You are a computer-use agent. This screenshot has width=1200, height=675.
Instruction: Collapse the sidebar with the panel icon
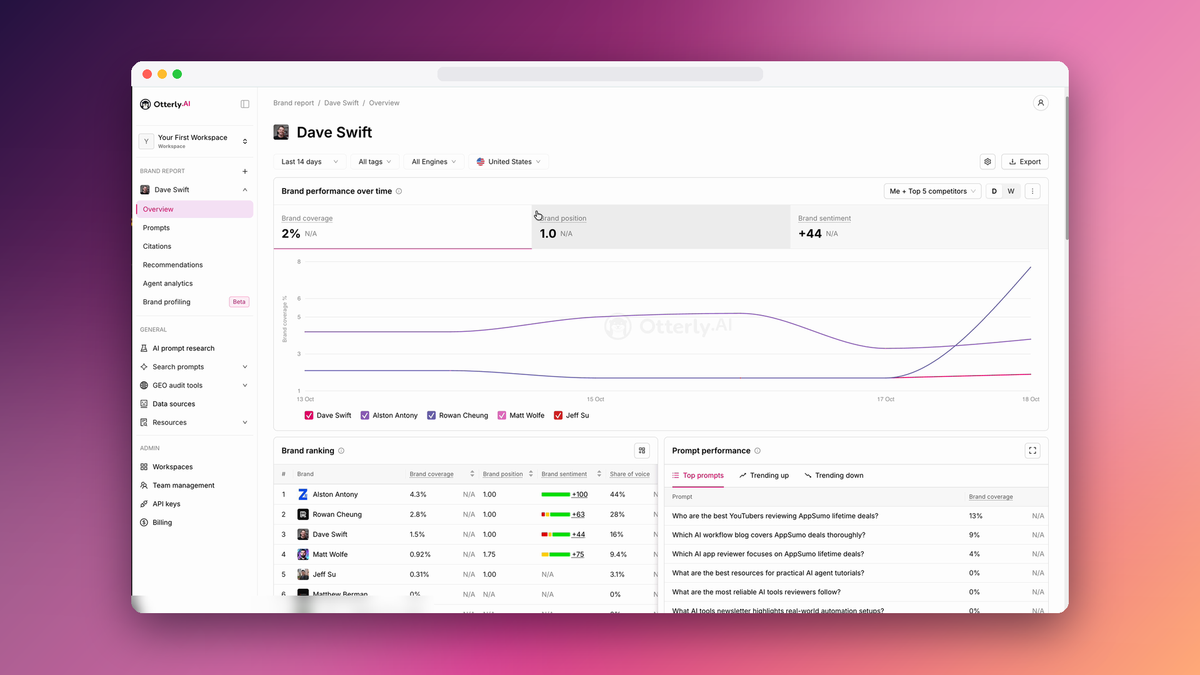tap(245, 104)
